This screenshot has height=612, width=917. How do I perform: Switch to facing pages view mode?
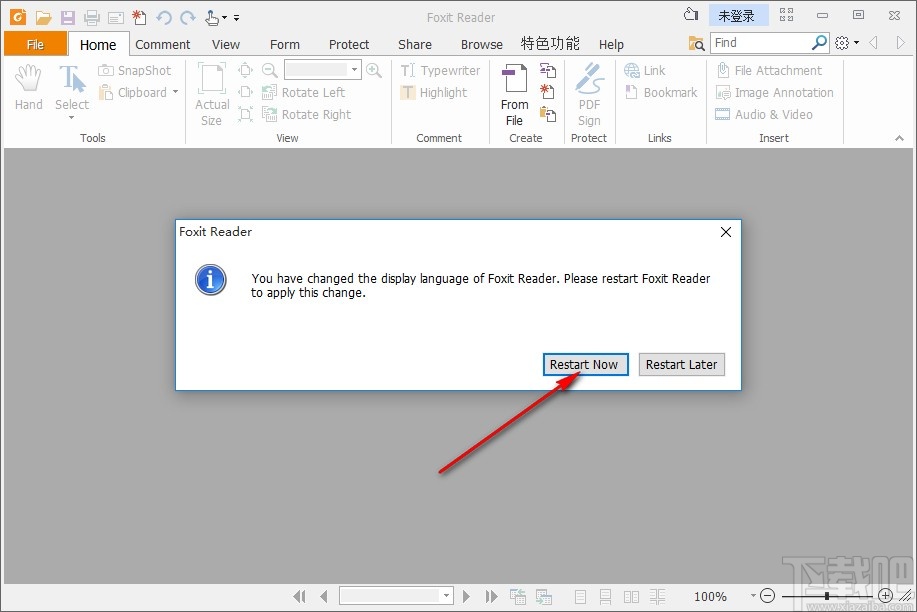(631, 597)
